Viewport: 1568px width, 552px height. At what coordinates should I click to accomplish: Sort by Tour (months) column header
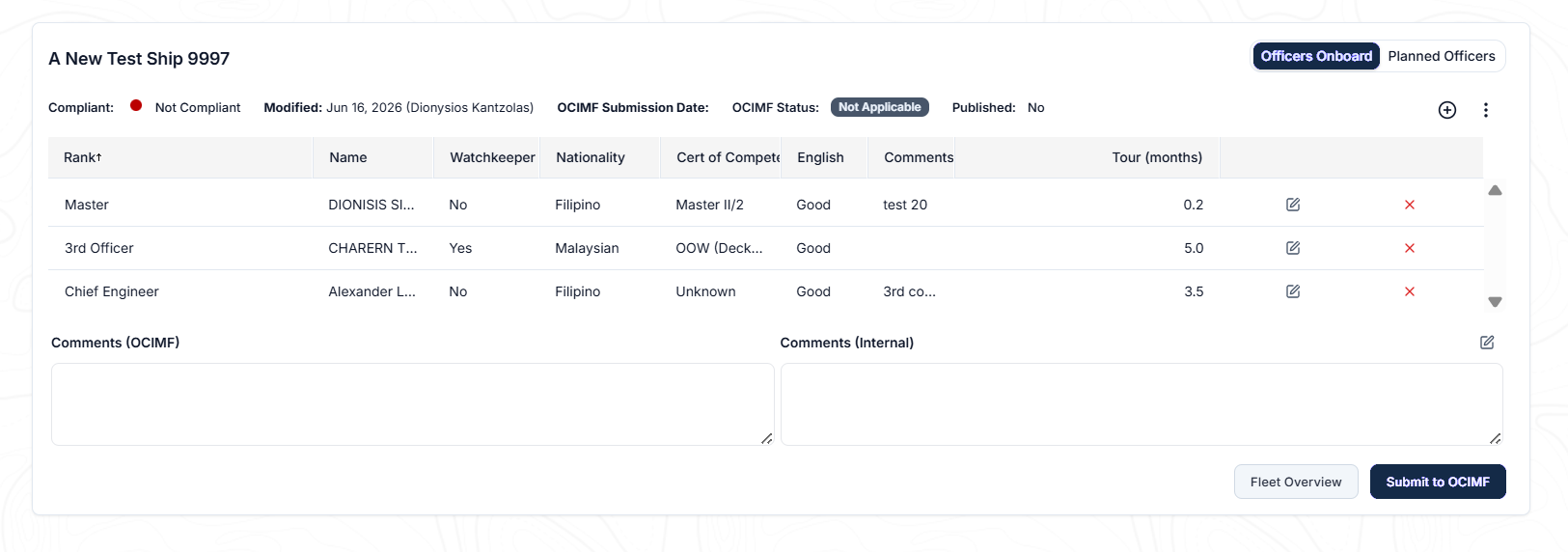(1157, 157)
